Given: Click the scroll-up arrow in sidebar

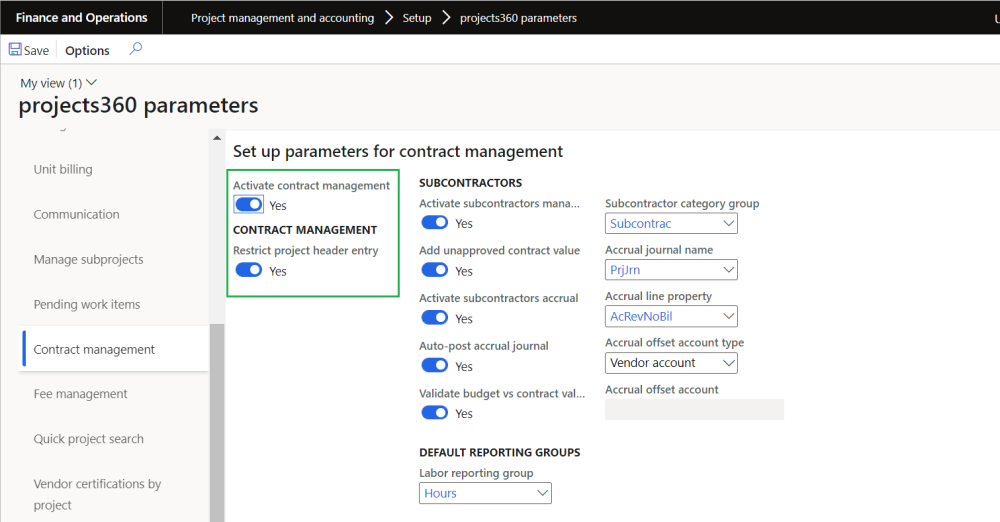Looking at the screenshot, I should [217, 137].
